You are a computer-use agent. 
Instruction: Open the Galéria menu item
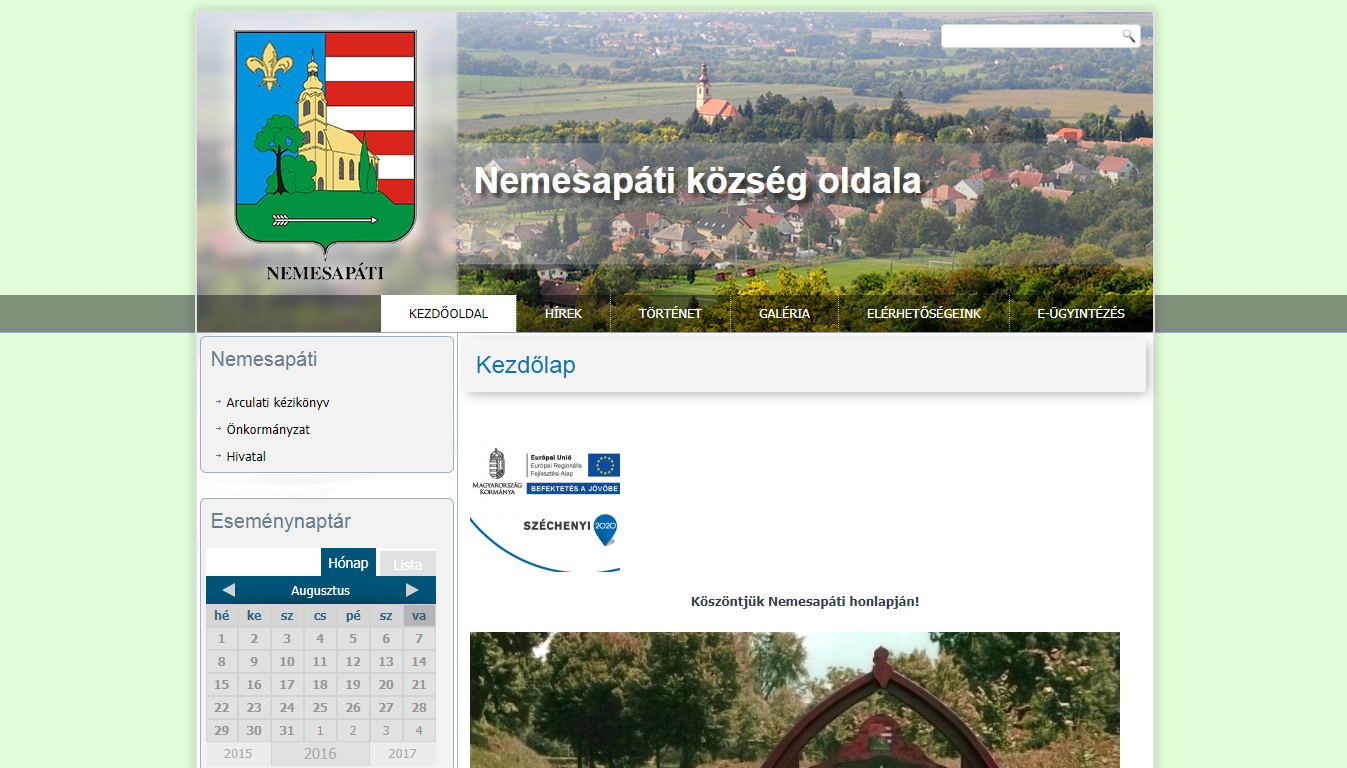coord(784,314)
